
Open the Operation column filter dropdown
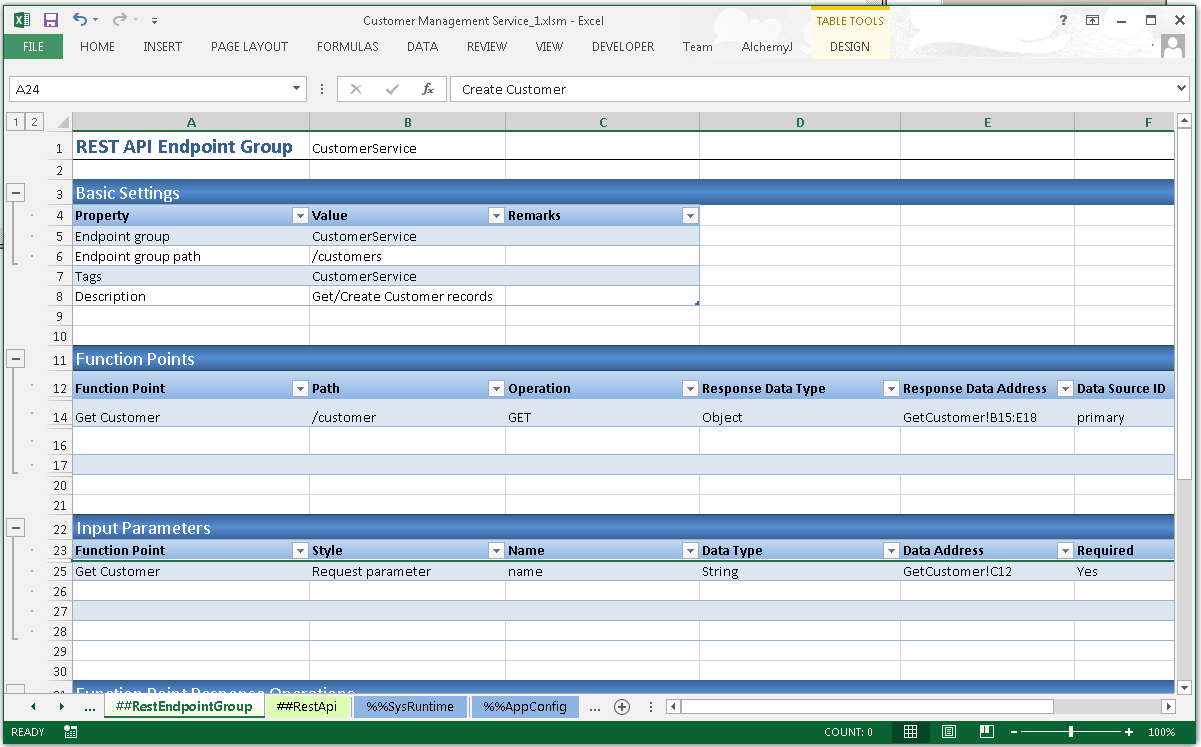[x=689, y=389]
